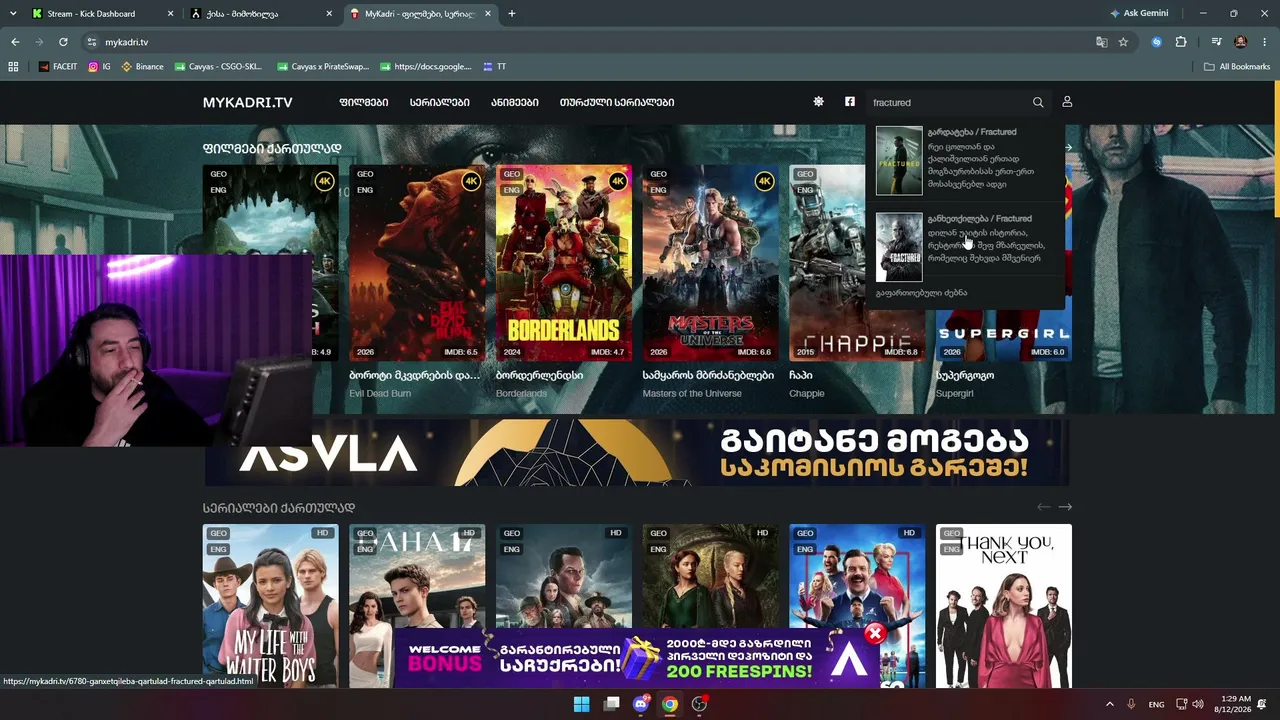
Task: Click the ჩაპი movie title
Action: coord(800,375)
